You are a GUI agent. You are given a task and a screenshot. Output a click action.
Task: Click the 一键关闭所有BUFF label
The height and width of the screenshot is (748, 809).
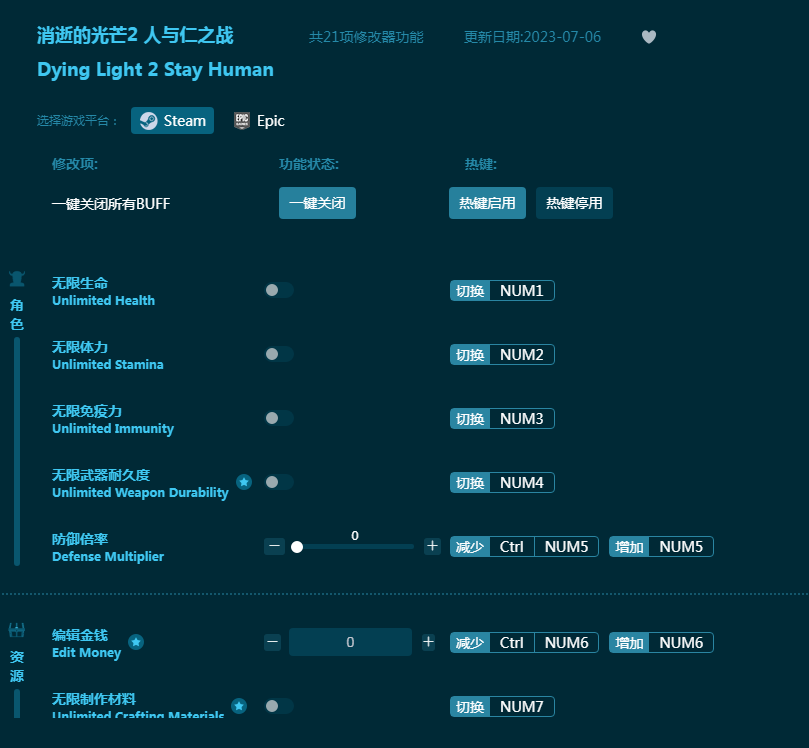[111, 204]
